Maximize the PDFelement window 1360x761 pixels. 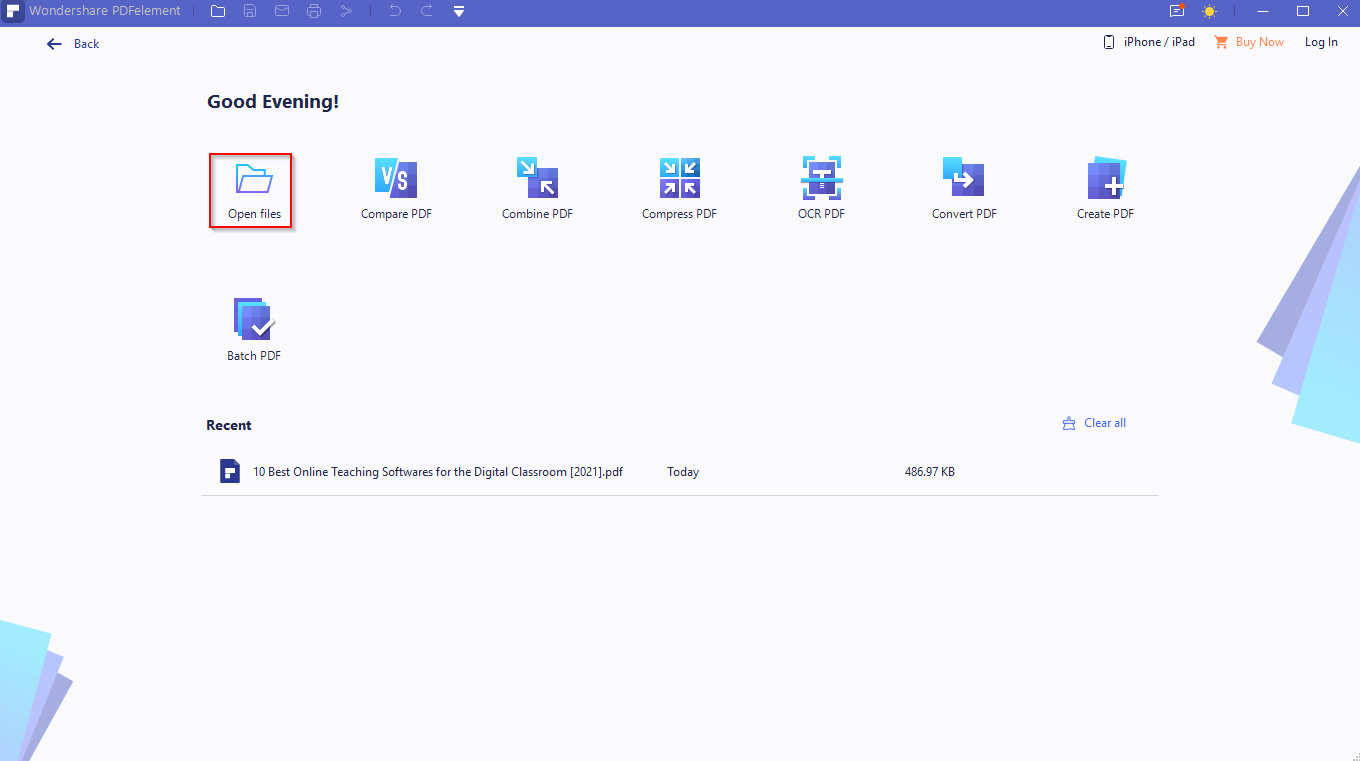pos(1303,11)
